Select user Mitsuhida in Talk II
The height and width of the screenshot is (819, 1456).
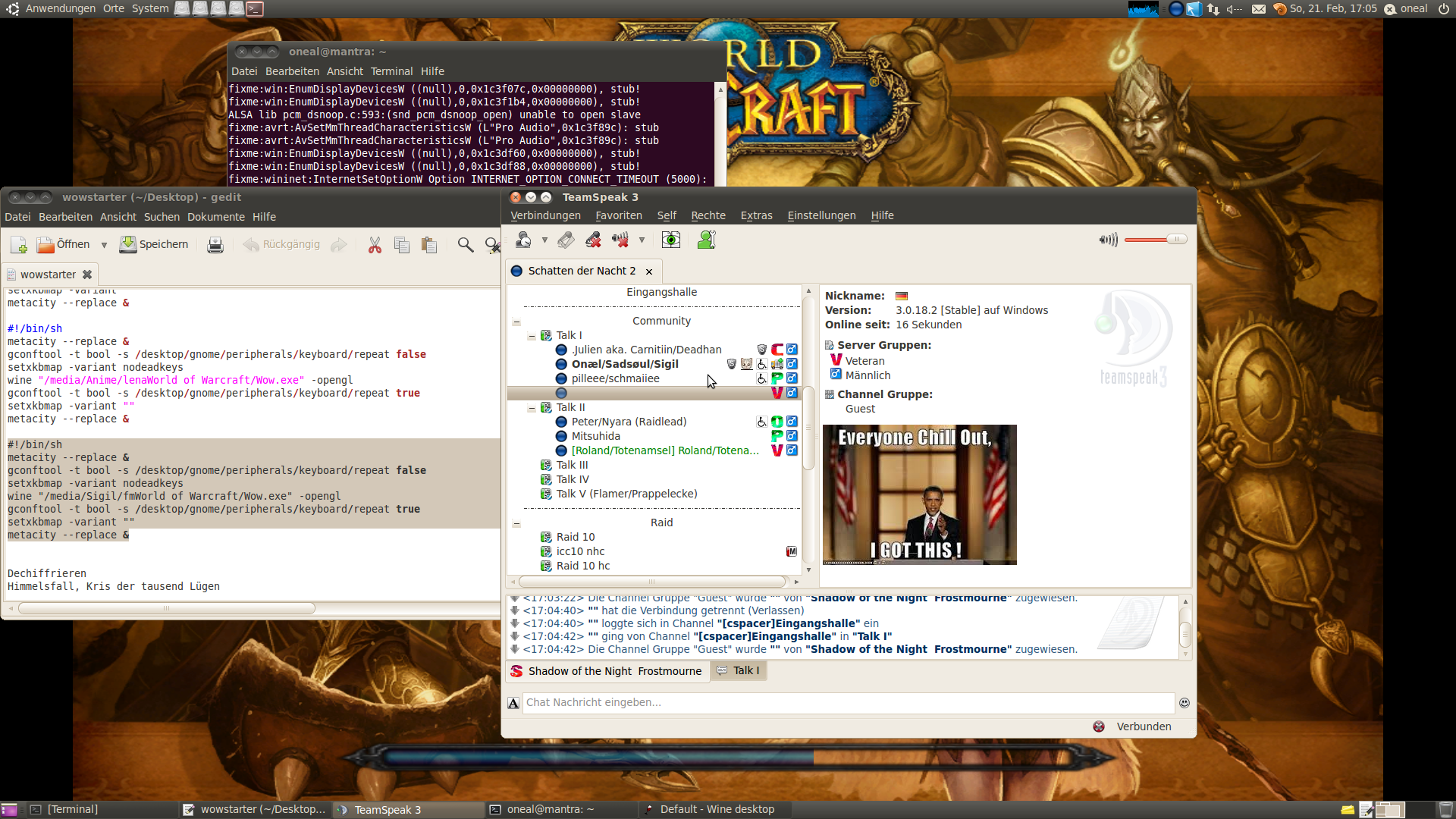tap(596, 436)
